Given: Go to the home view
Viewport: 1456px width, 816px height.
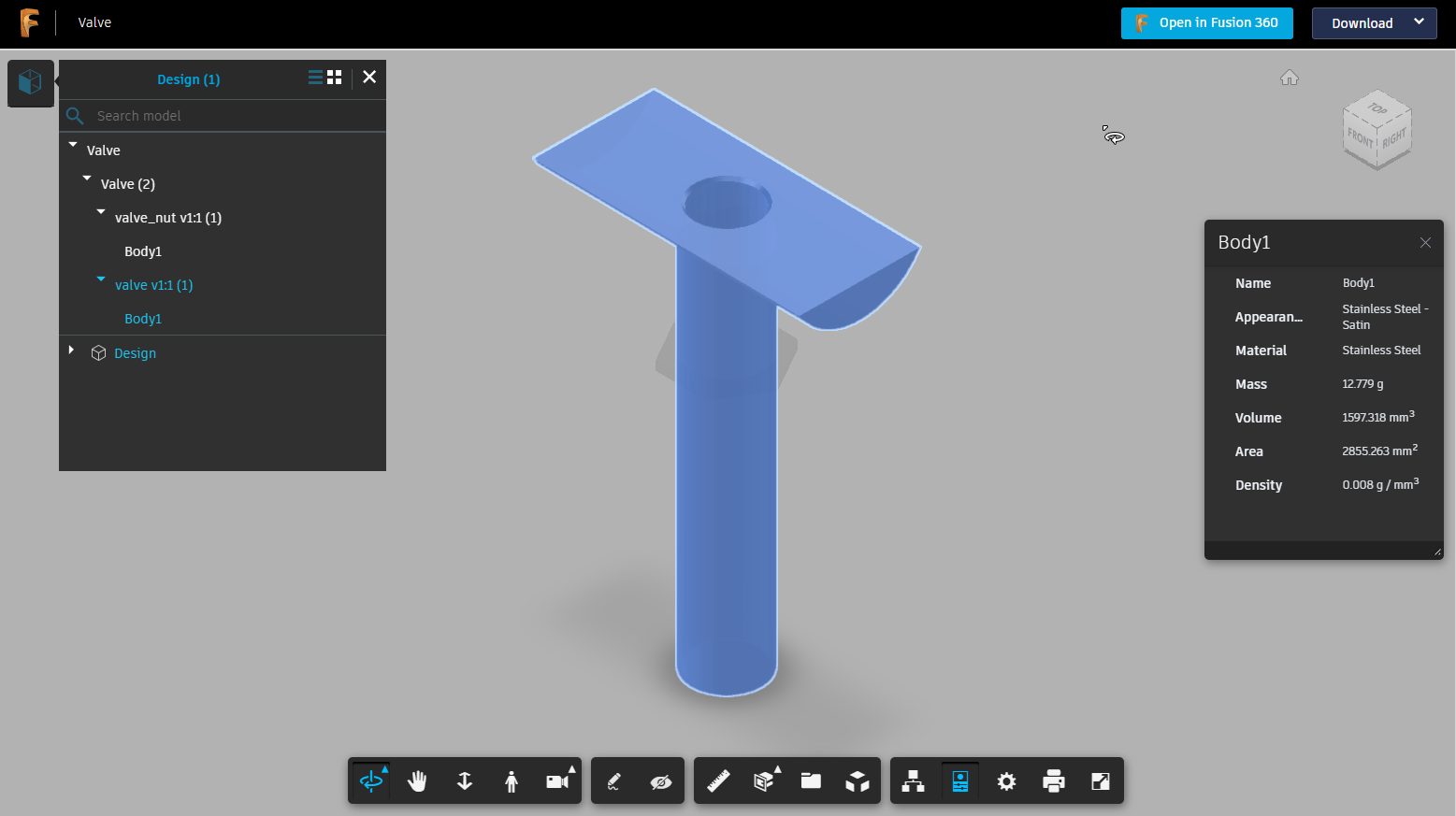Looking at the screenshot, I should [x=1290, y=79].
